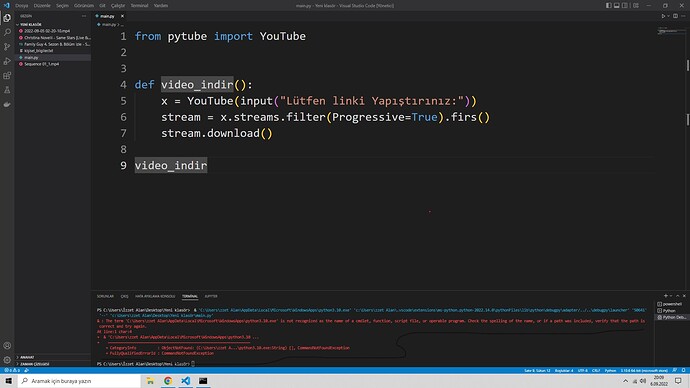Change the UTF-8 encoding in the status bar
690x388 pixels.
pyautogui.click(x=583, y=371)
